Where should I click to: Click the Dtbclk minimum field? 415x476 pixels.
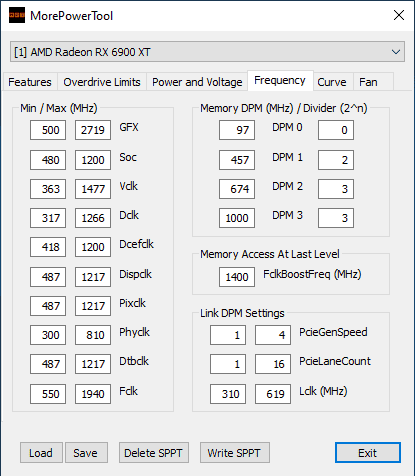coord(48,364)
